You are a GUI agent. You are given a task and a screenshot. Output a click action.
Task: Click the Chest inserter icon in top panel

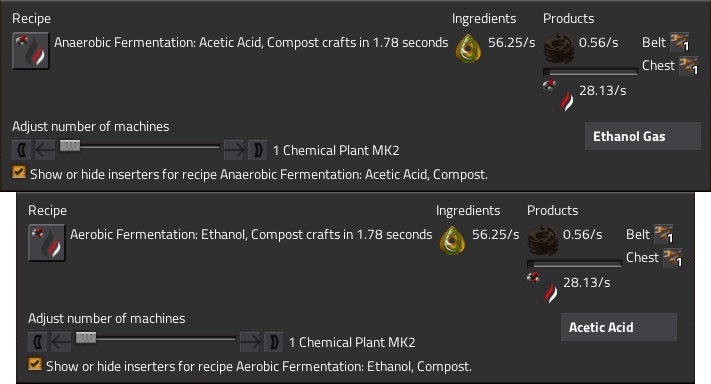(689, 66)
